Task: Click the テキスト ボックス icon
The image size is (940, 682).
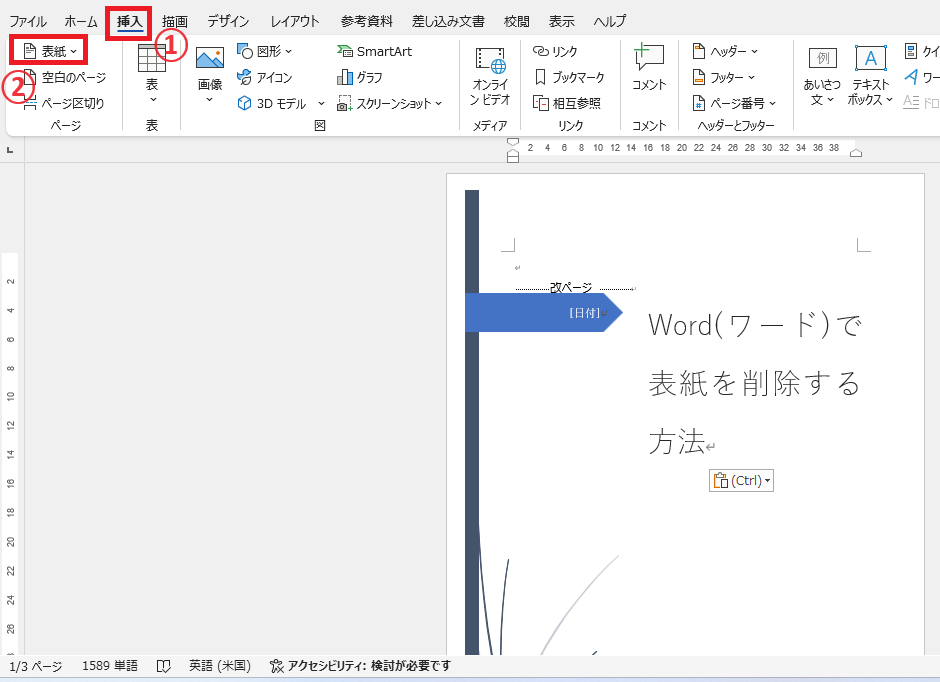Action: click(870, 59)
